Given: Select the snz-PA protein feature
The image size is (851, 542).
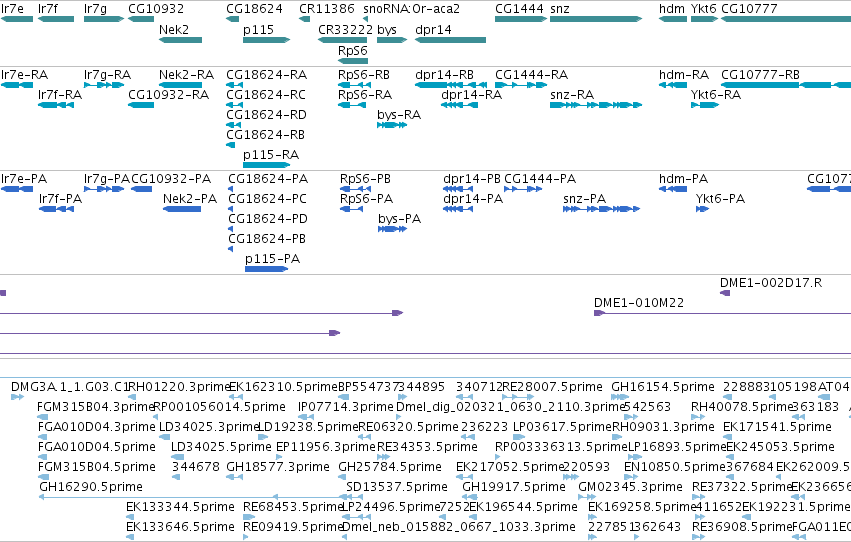Looking at the screenshot, I should (601, 209).
